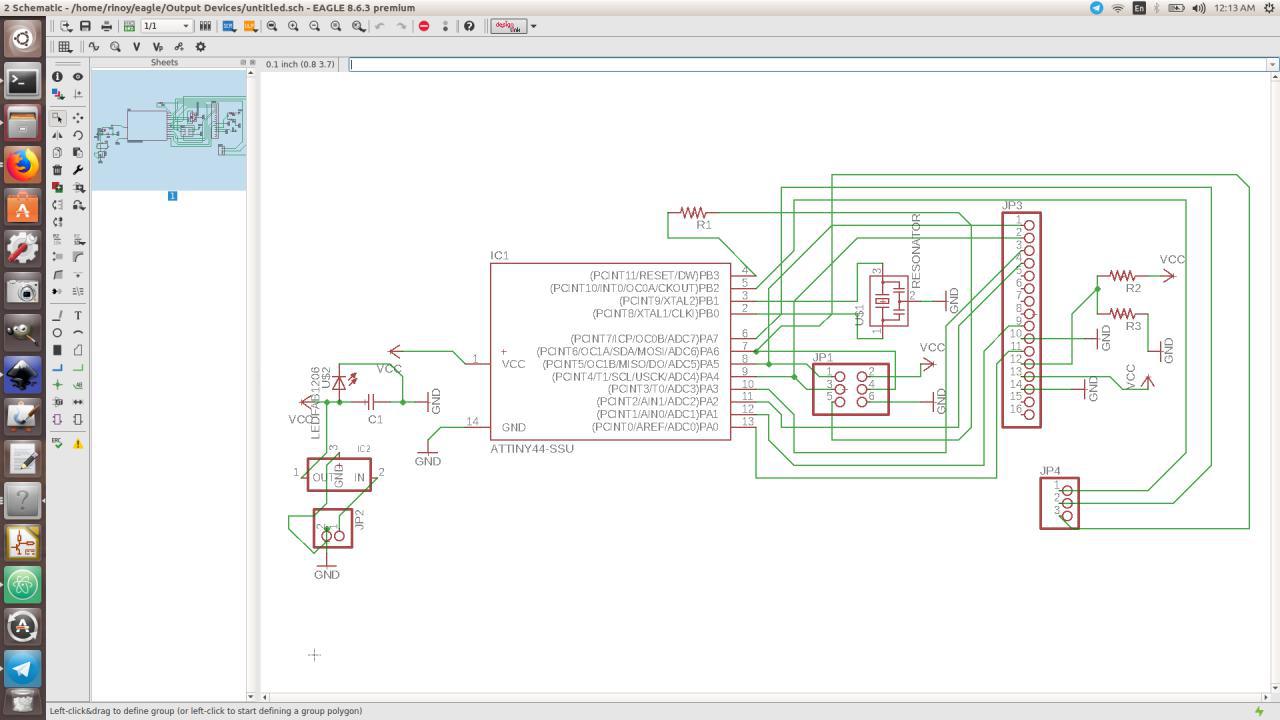Select the Delete (trash) tool

click(x=58, y=170)
